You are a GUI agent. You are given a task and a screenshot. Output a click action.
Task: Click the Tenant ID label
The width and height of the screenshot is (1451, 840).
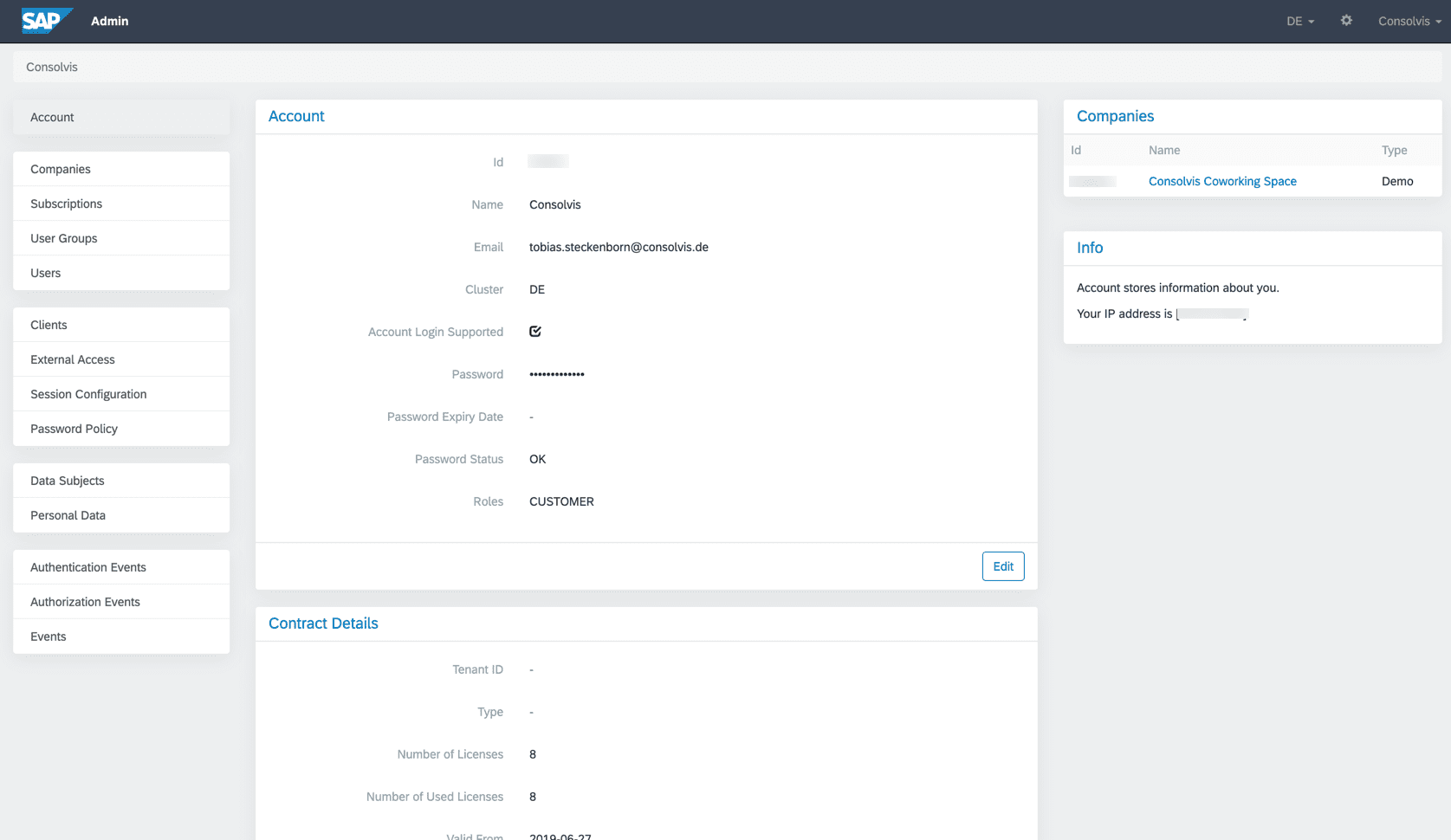coord(477,669)
